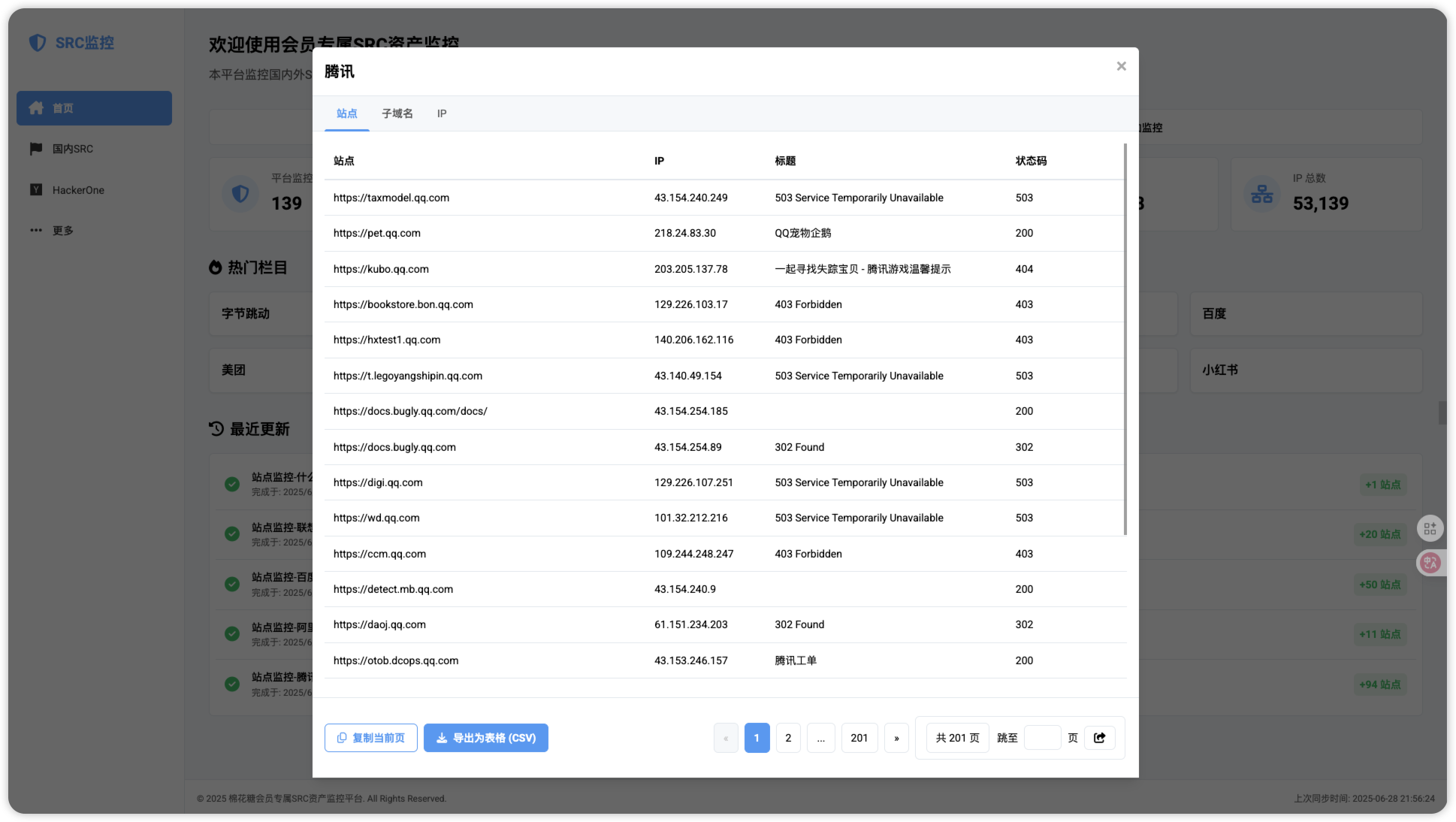
Task: Click the HackerOne icon in the sidebar
Action: tap(36, 190)
